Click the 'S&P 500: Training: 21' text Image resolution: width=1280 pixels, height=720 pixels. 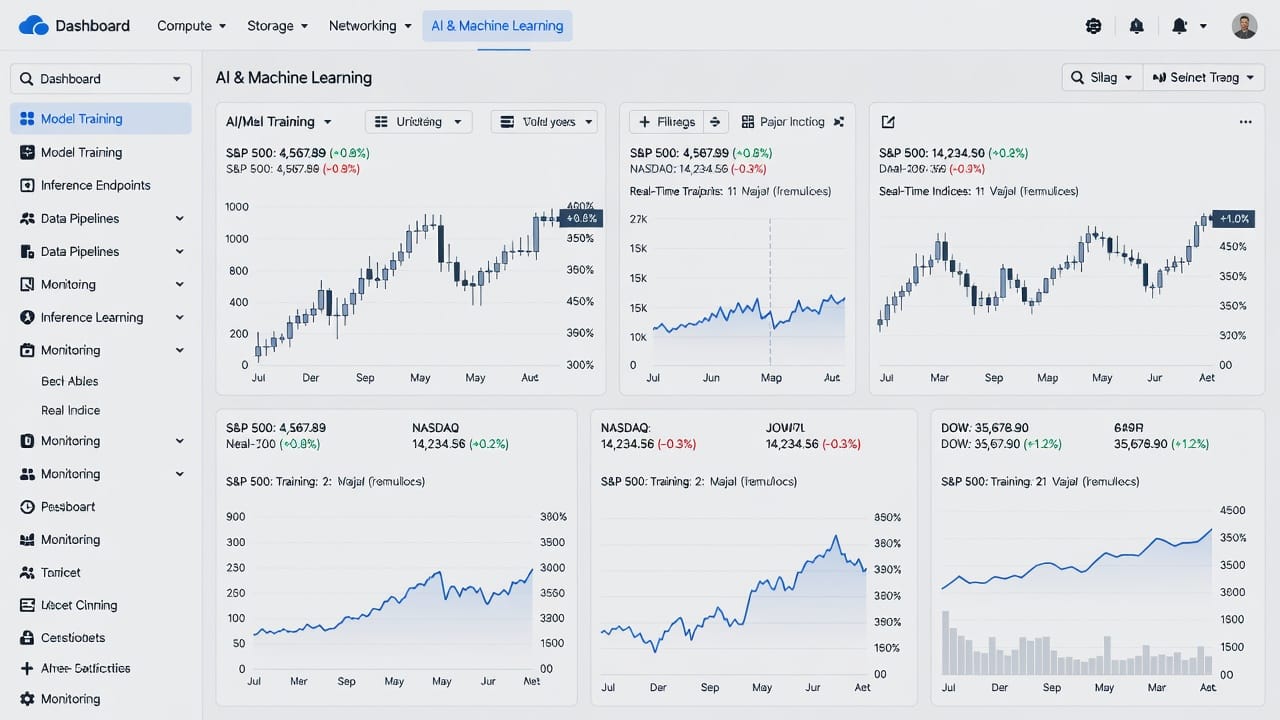[994, 482]
